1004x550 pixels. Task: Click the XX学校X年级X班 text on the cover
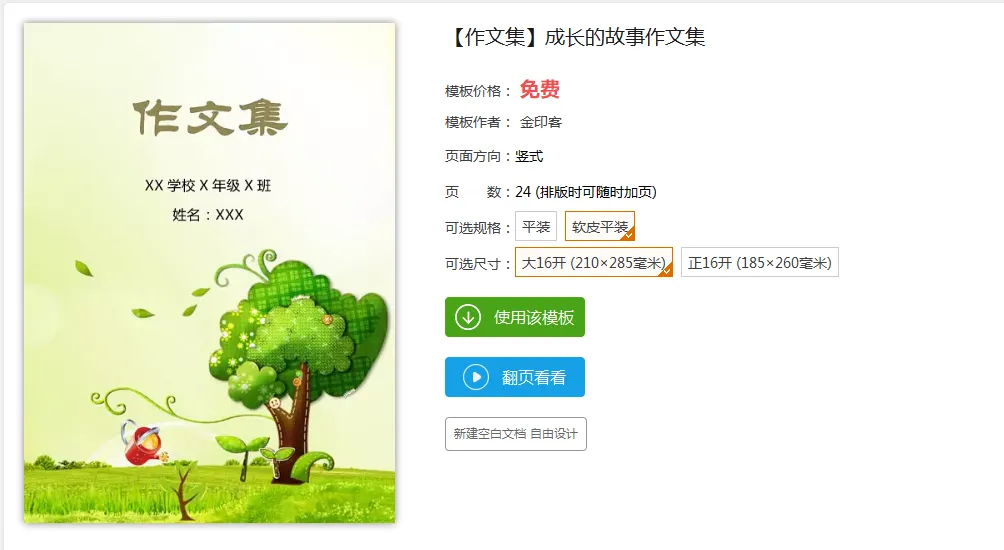pyautogui.click(x=208, y=186)
